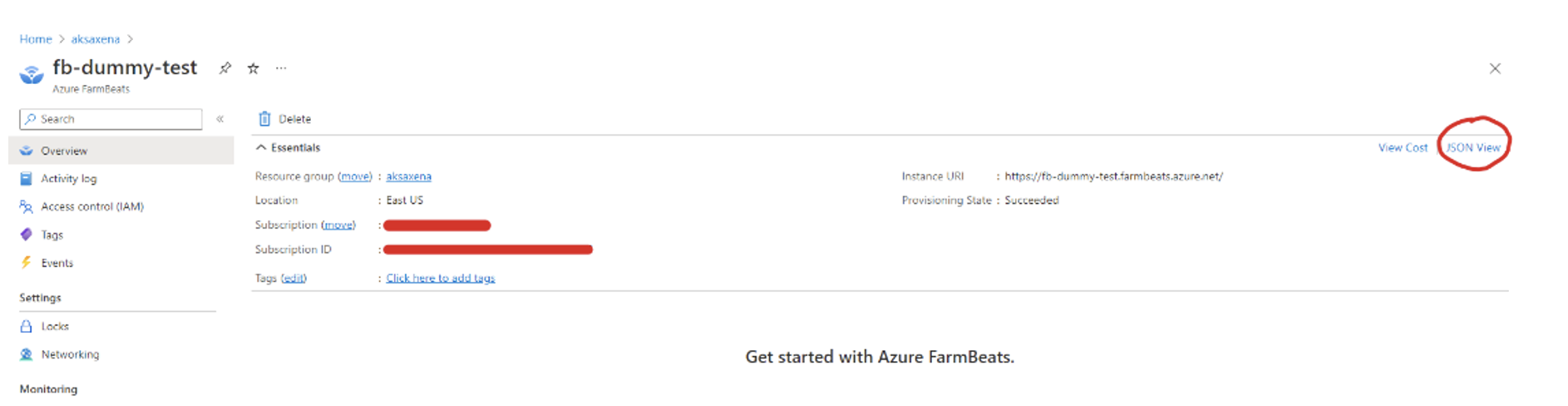Focus the sidebar Search field
The image size is (1568, 406).
[111, 119]
